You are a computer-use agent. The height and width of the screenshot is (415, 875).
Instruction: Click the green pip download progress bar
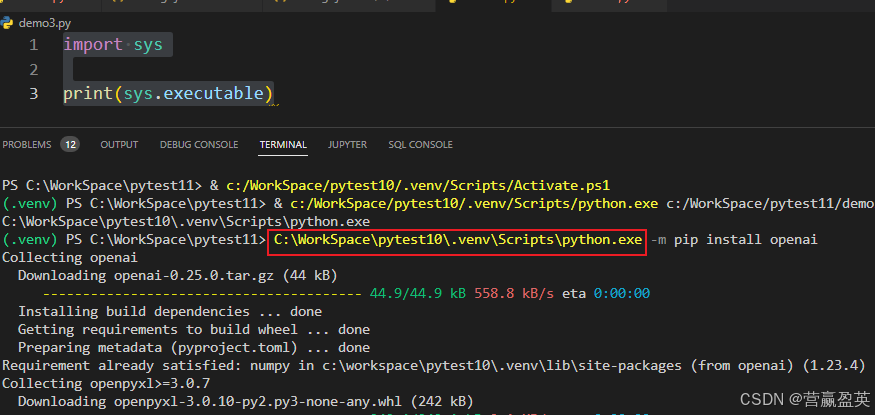coord(201,293)
